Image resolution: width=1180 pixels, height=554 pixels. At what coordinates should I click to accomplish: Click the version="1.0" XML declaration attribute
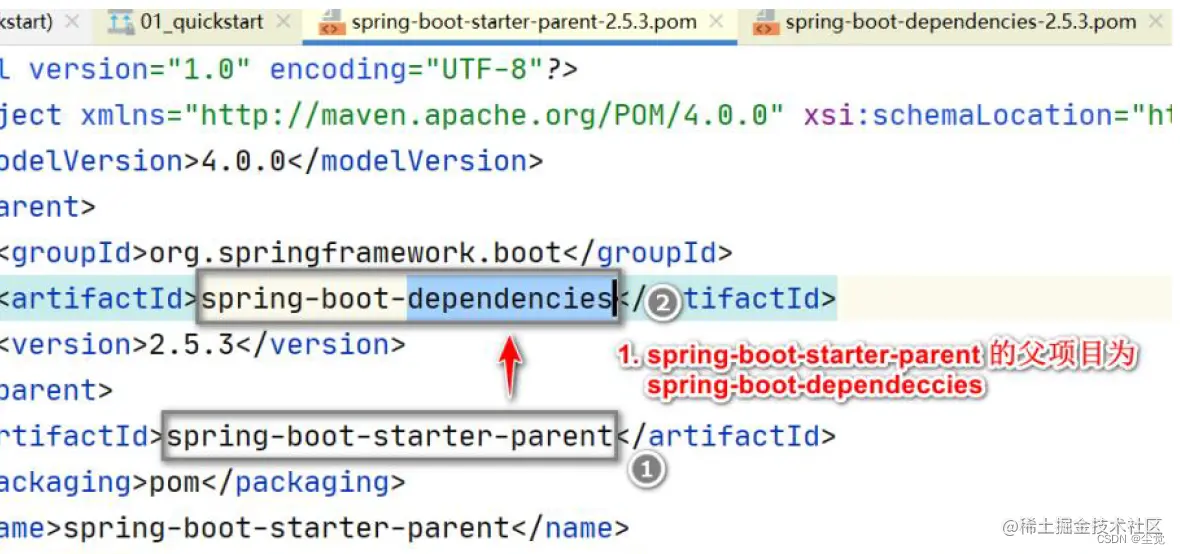pyautogui.click(x=139, y=70)
